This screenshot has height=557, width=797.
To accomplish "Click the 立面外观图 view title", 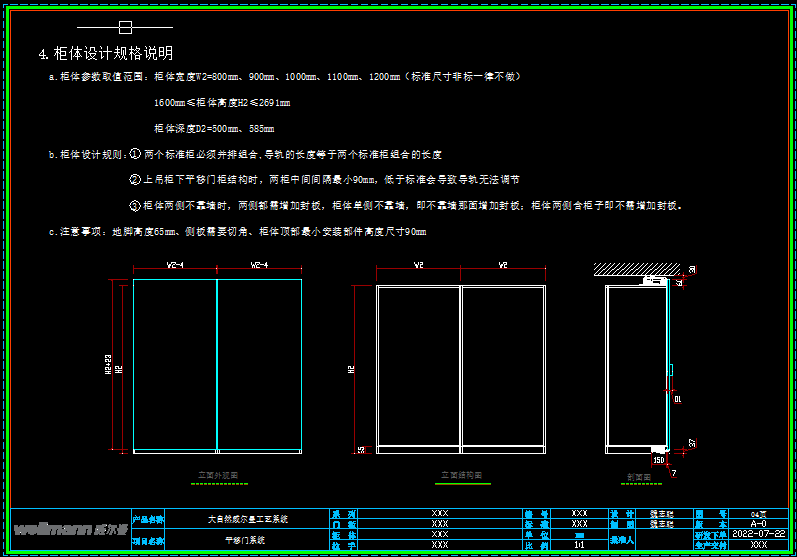I will pos(217,475).
